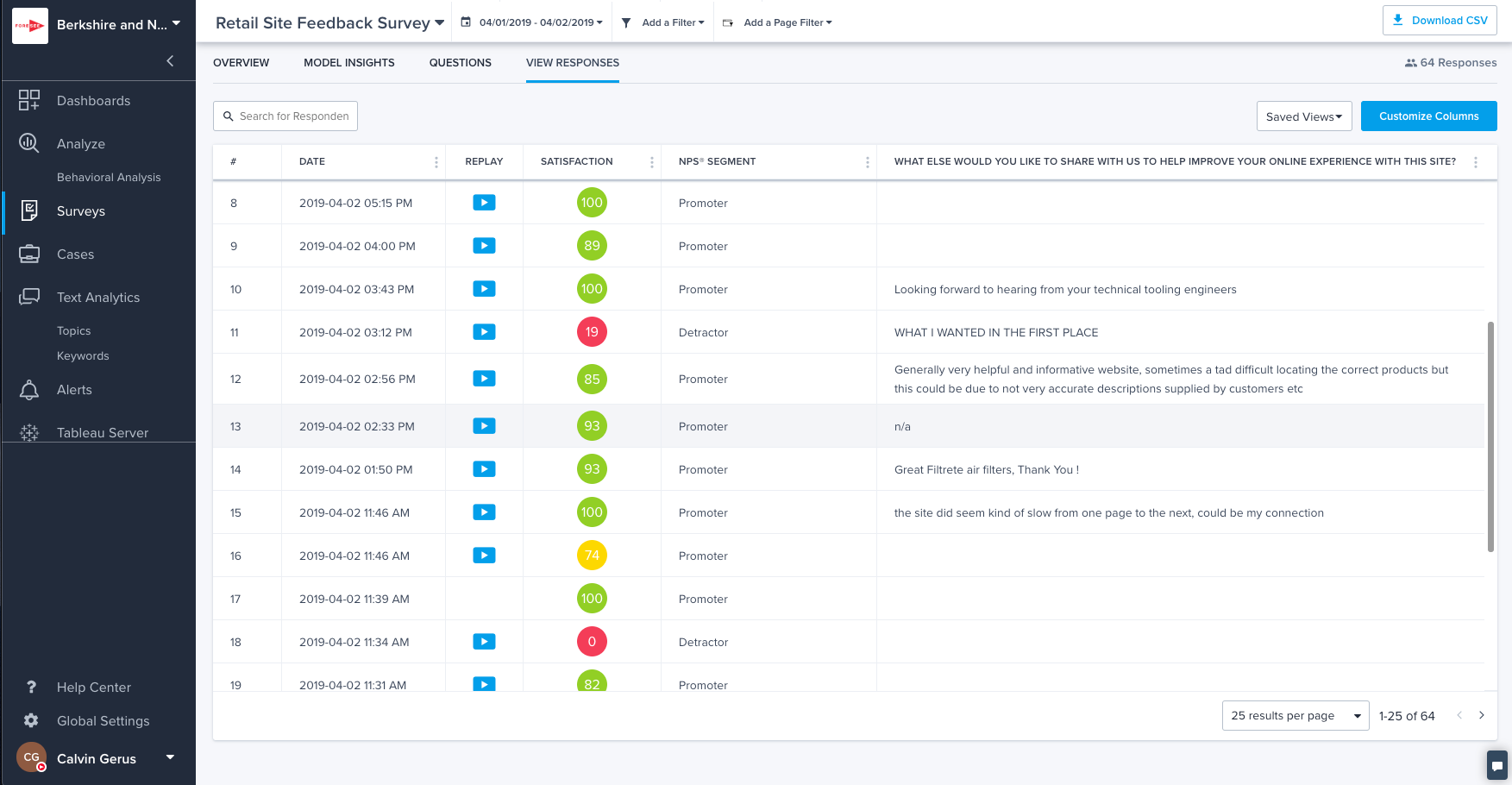Click the Customize Columns button
Screen dimensions: 1512x785
pyautogui.click(x=1428, y=116)
